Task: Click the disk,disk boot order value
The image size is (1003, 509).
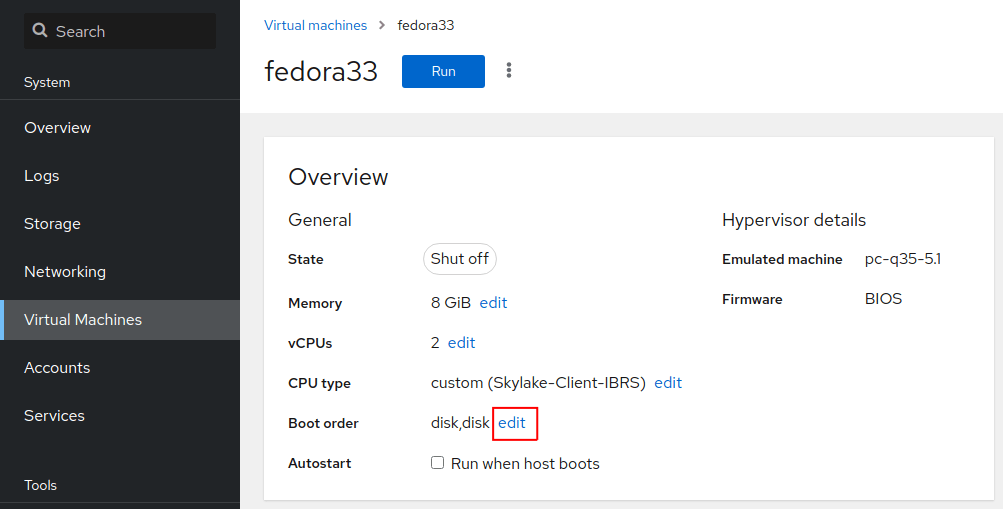Action: [x=460, y=423]
